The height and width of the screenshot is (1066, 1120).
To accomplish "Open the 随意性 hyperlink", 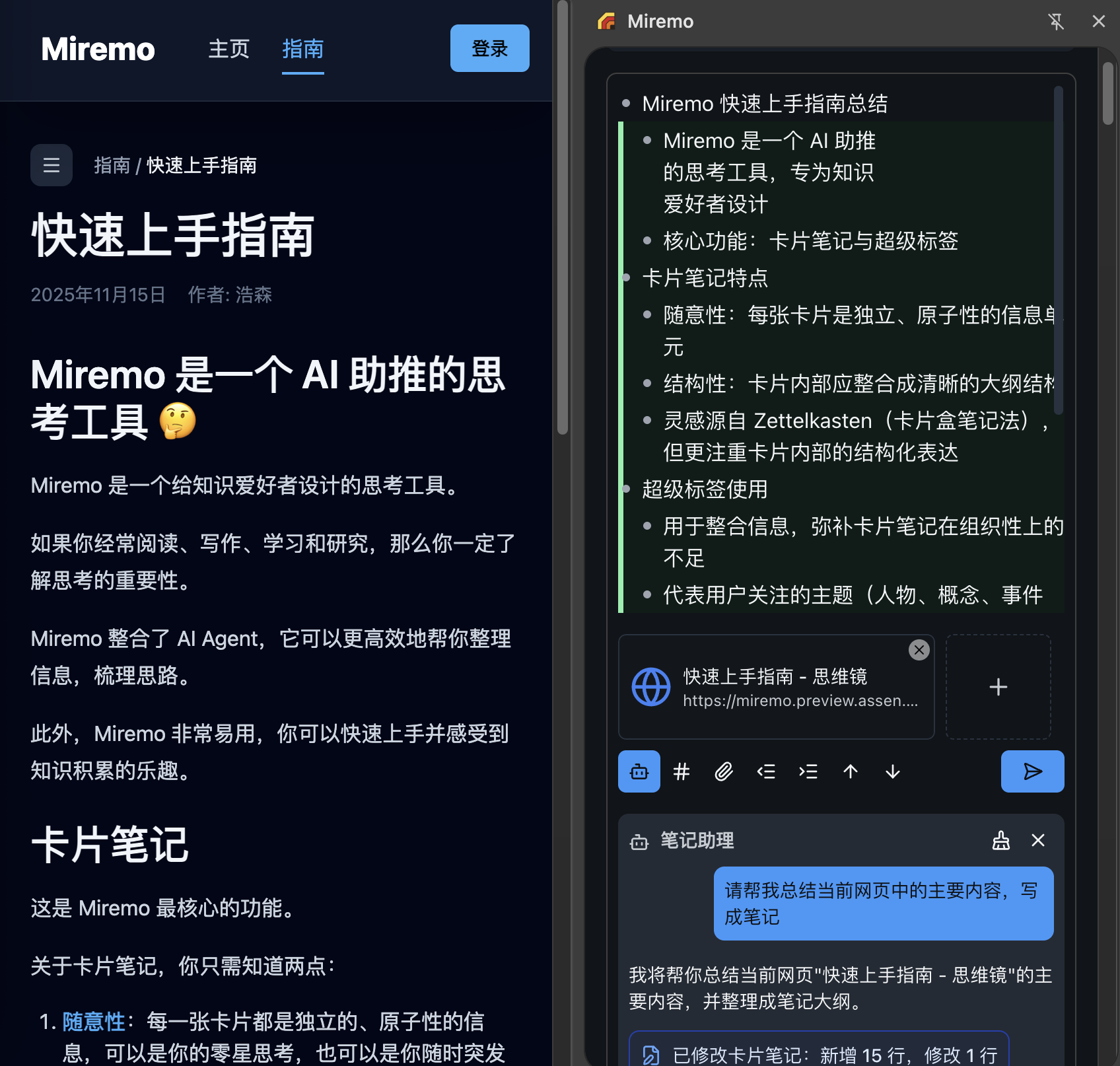I will [92, 1021].
